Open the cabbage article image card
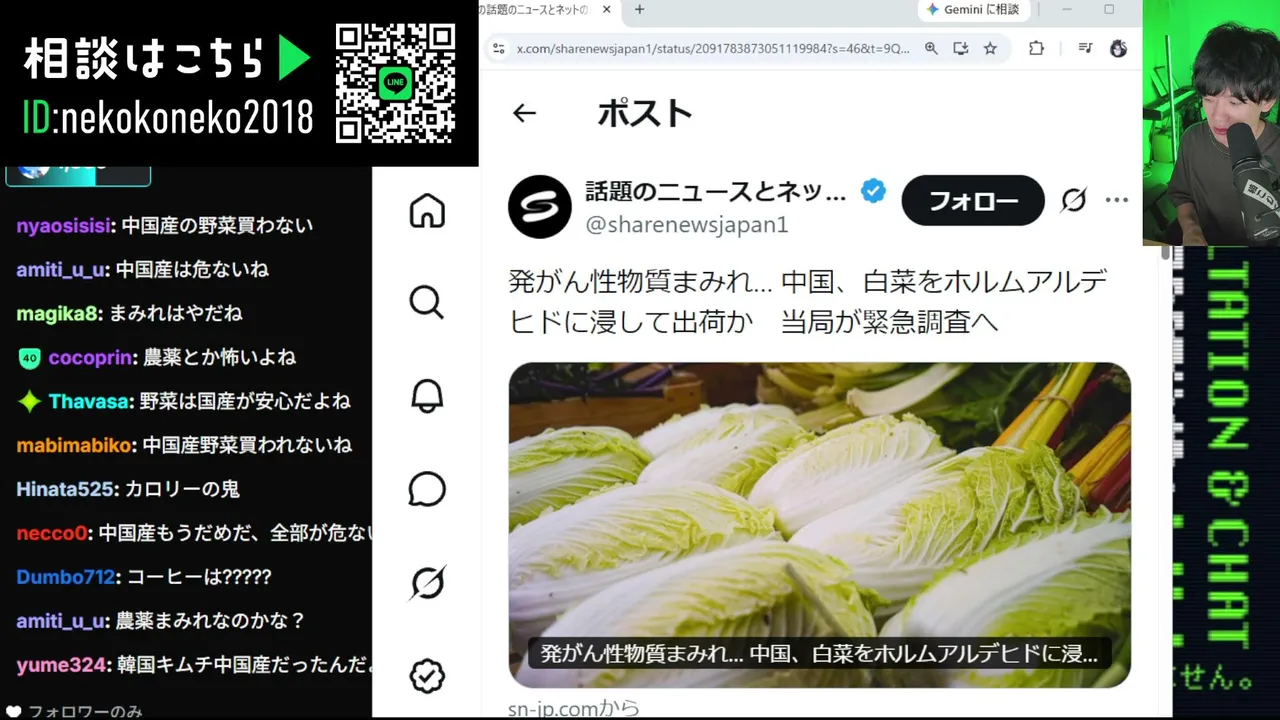The width and height of the screenshot is (1280, 720). point(820,525)
